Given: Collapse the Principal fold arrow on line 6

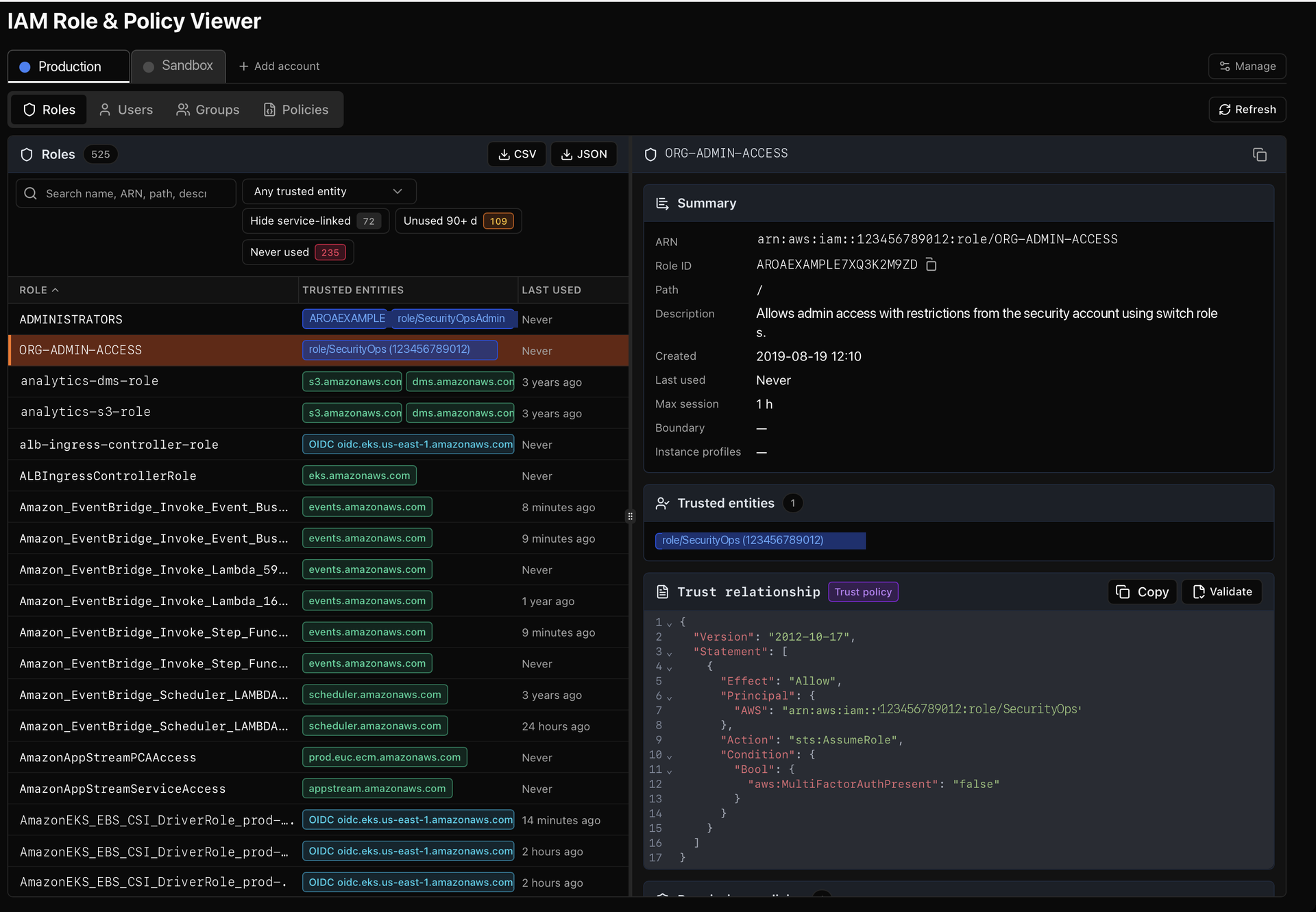Looking at the screenshot, I should point(670,698).
